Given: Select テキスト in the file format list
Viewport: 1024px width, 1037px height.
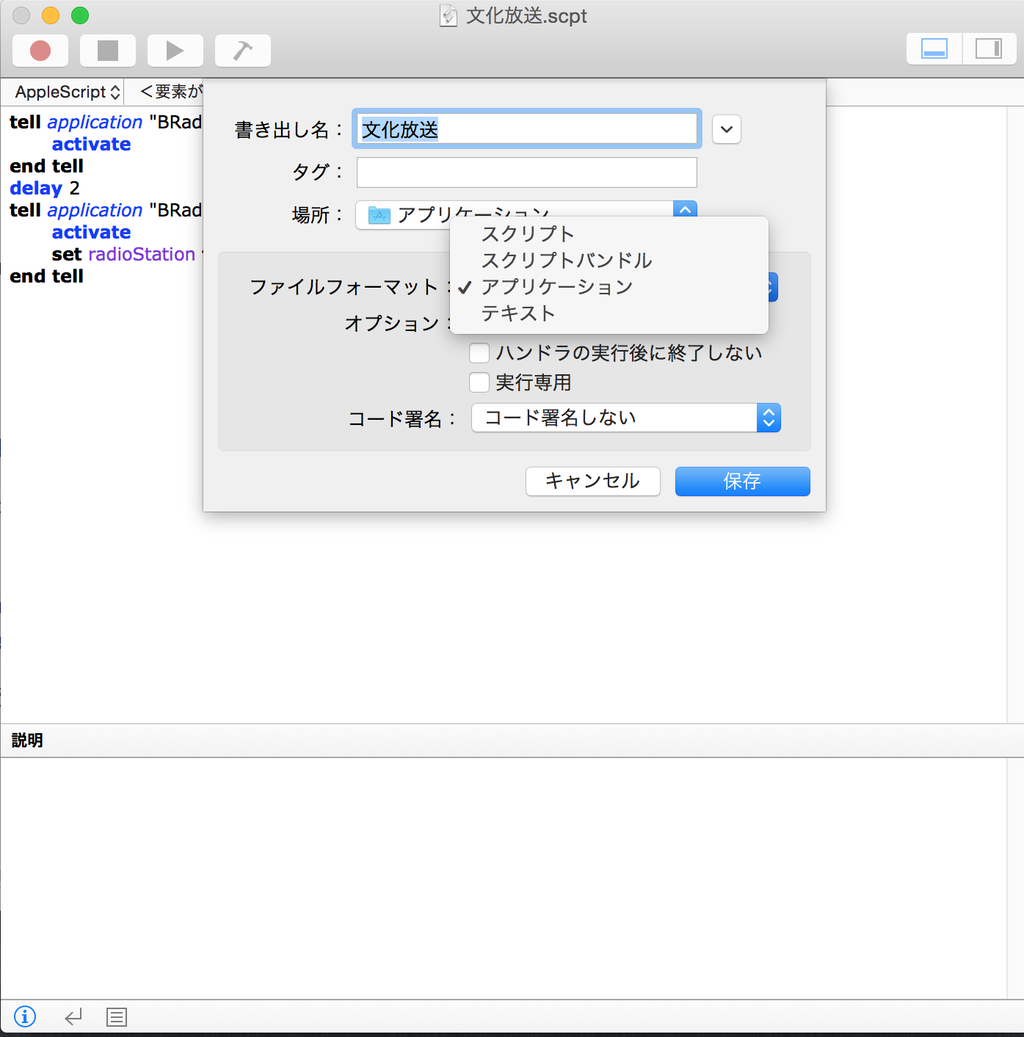Looking at the screenshot, I should point(517,313).
